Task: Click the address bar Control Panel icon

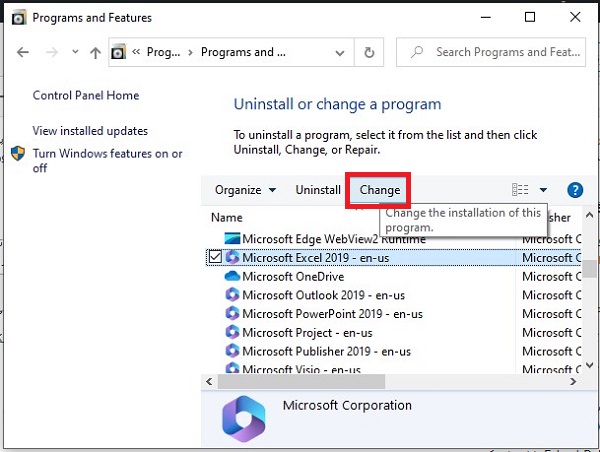Action: (x=118, y=52)
